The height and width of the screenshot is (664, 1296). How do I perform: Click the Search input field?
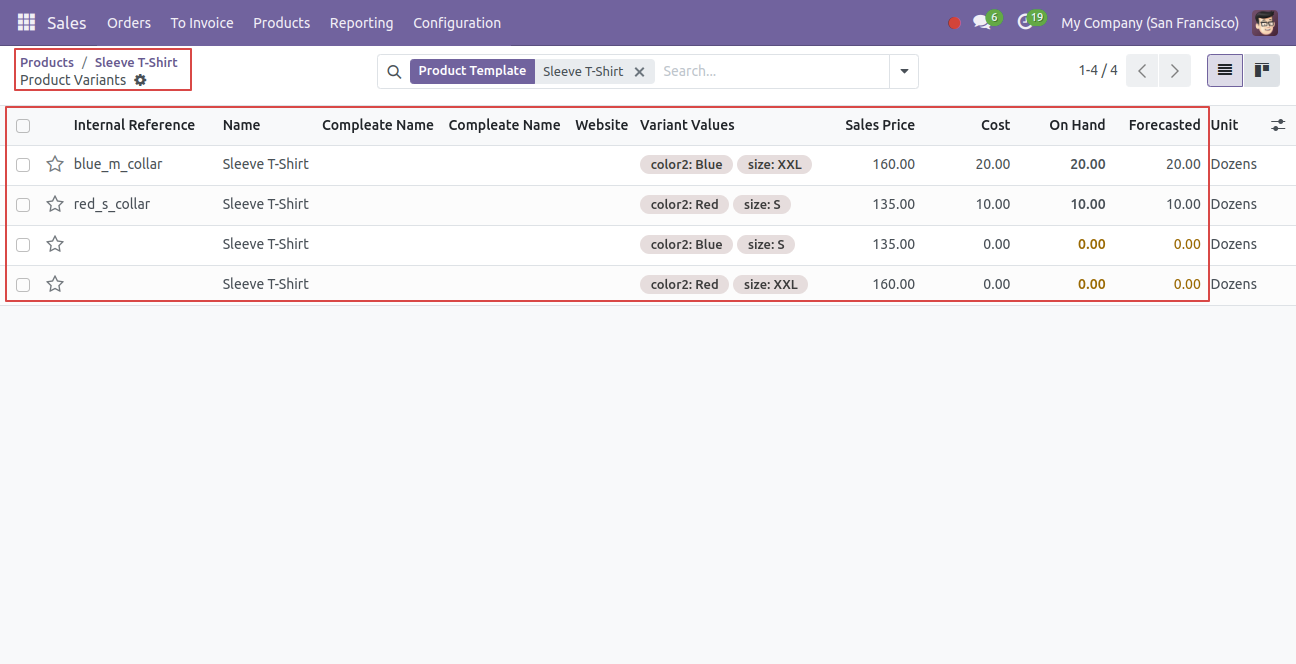(770, 71)
